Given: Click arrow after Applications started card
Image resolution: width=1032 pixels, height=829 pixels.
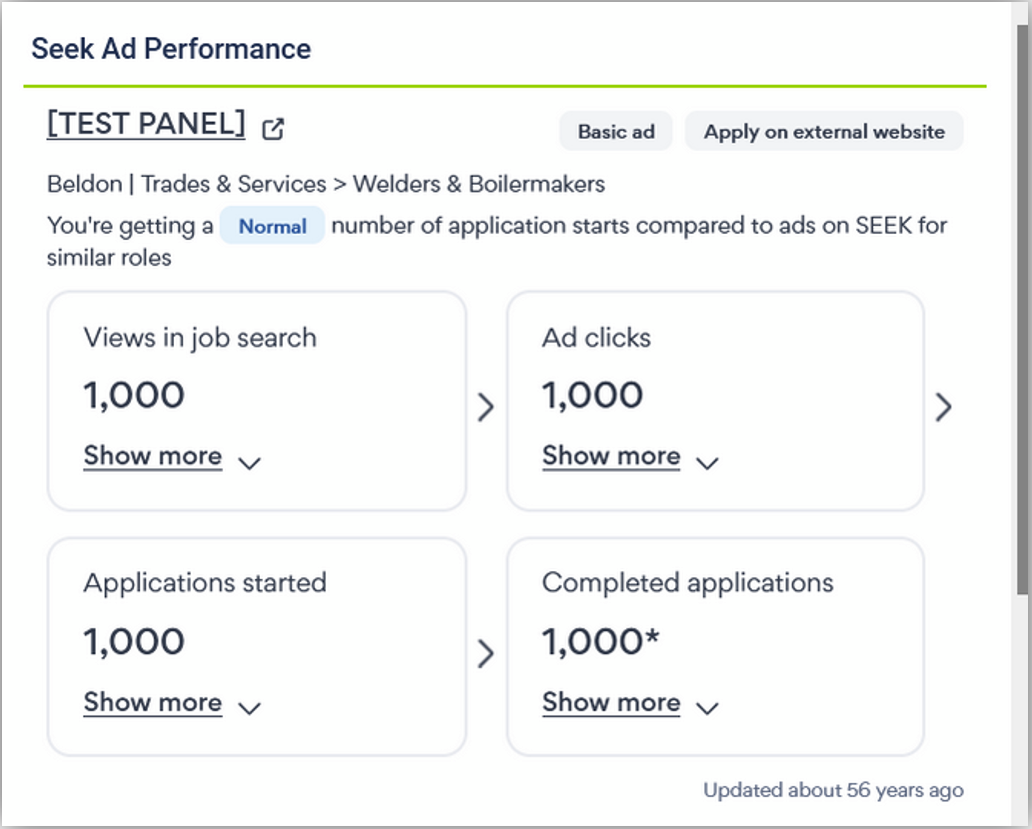Looking at the screenshot, I should [x=486, y=654].
